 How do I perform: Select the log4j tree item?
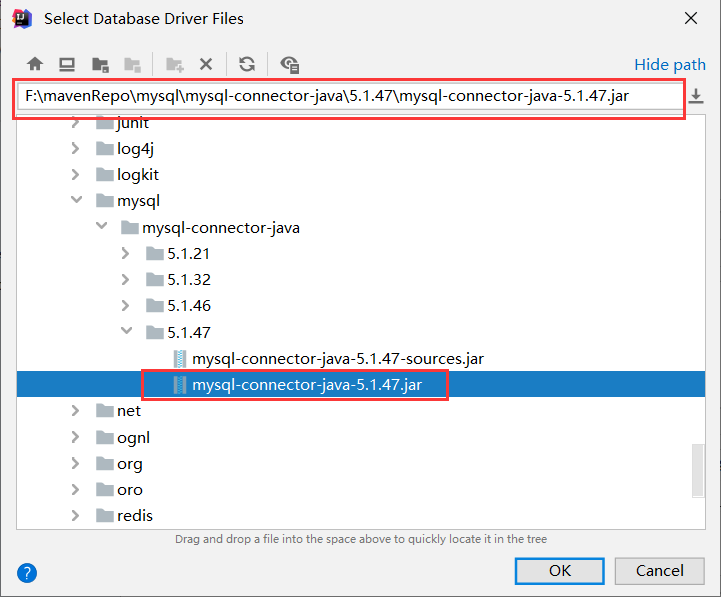point(135,149)
